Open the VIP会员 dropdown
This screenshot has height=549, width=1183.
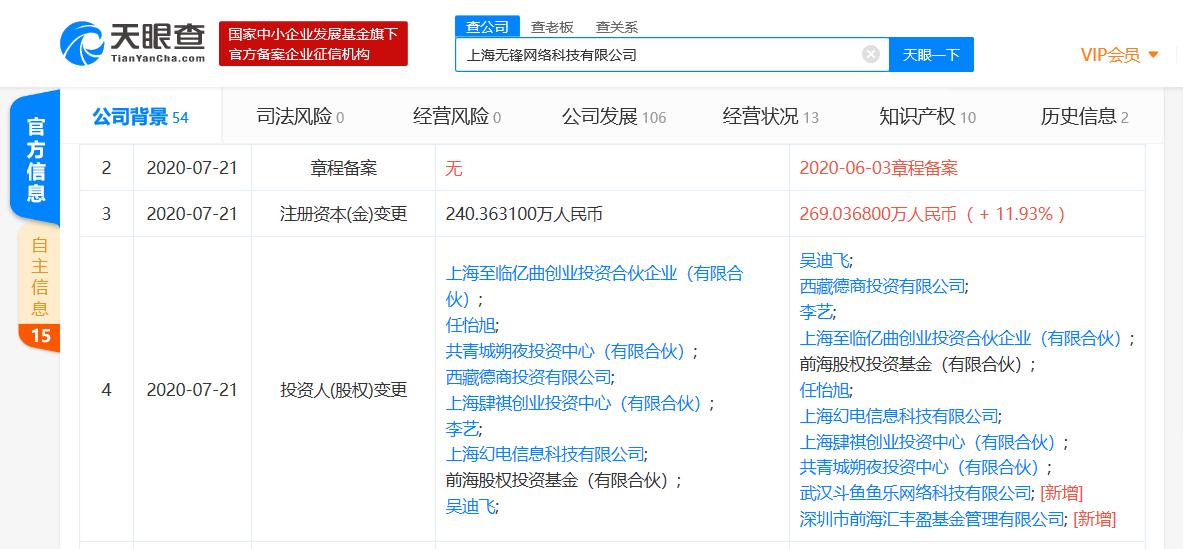point(1119,54)
